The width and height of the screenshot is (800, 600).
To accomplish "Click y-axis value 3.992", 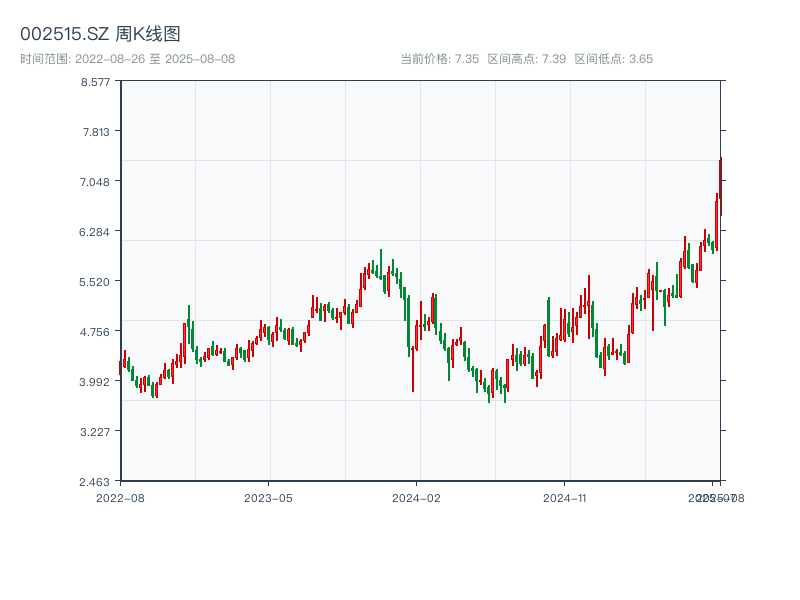I will point(94,382).
